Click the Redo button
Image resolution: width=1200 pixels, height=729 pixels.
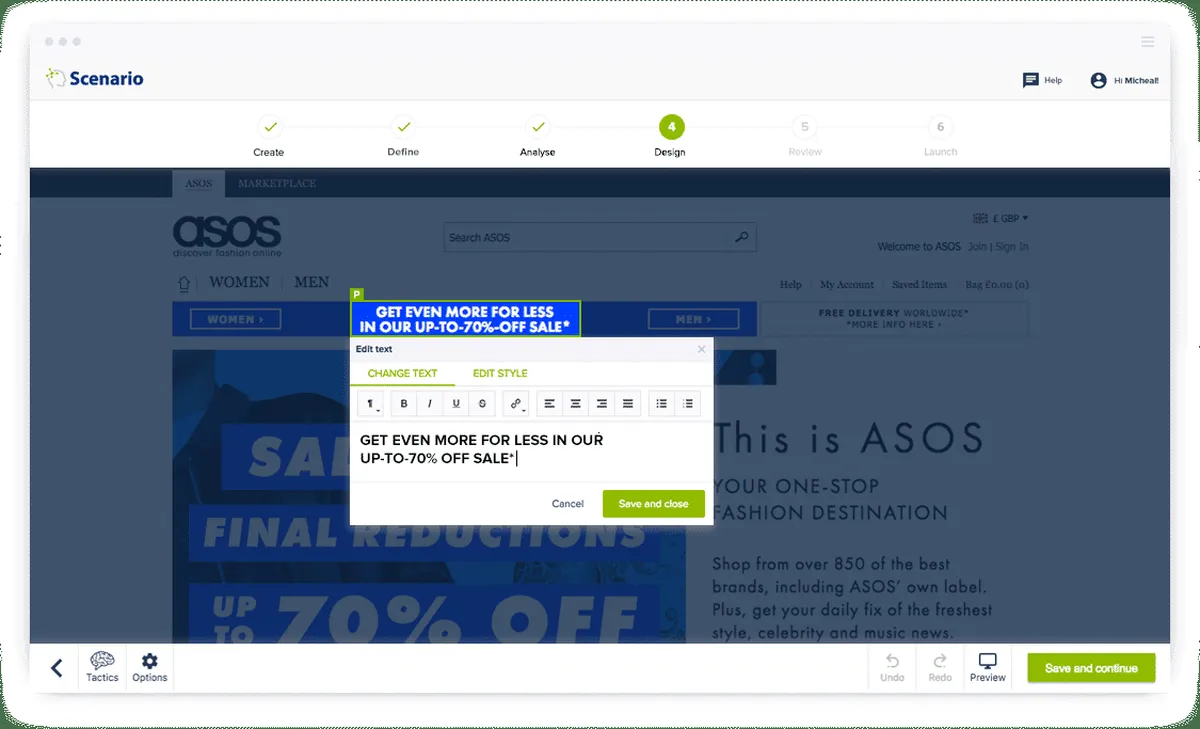click(940, 668)
